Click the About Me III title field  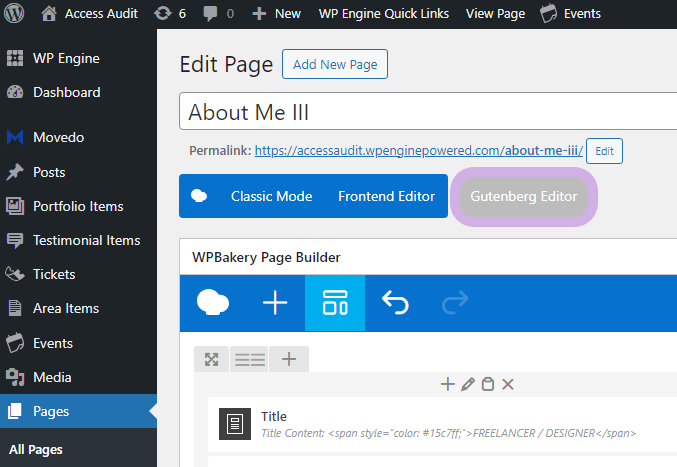[x=428, y=111]
